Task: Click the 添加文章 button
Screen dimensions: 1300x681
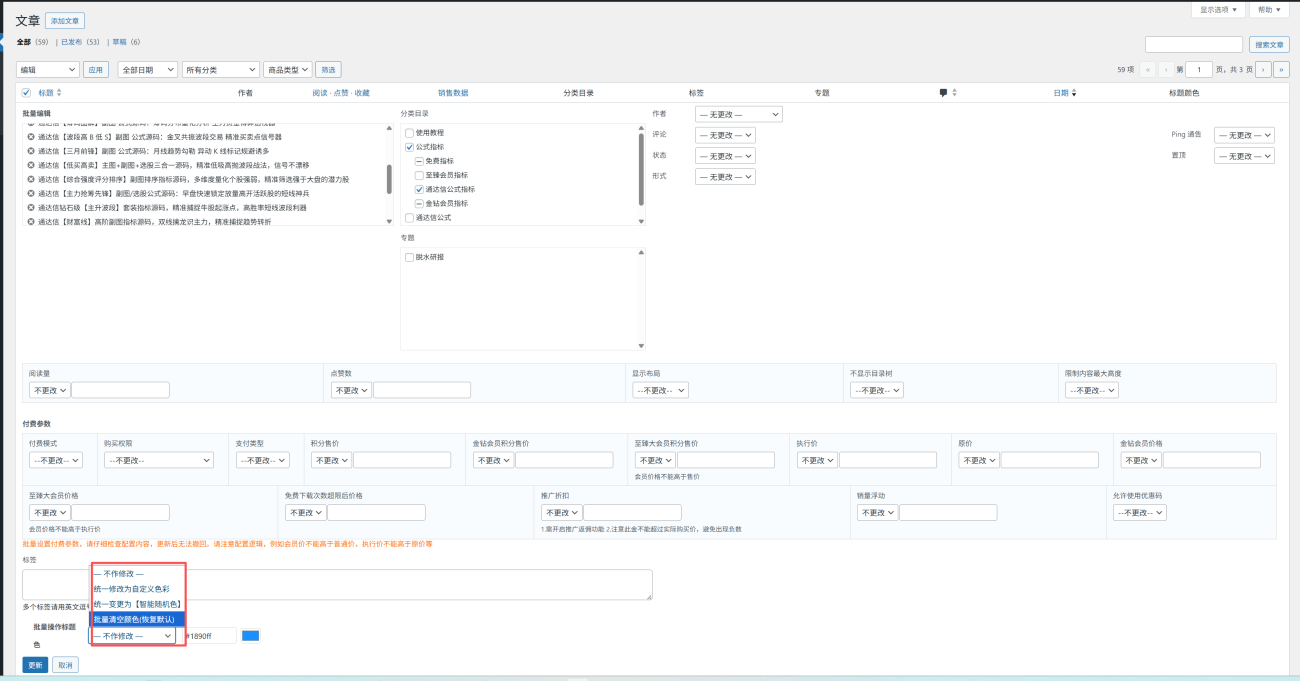Action: (x=65, y=20)
